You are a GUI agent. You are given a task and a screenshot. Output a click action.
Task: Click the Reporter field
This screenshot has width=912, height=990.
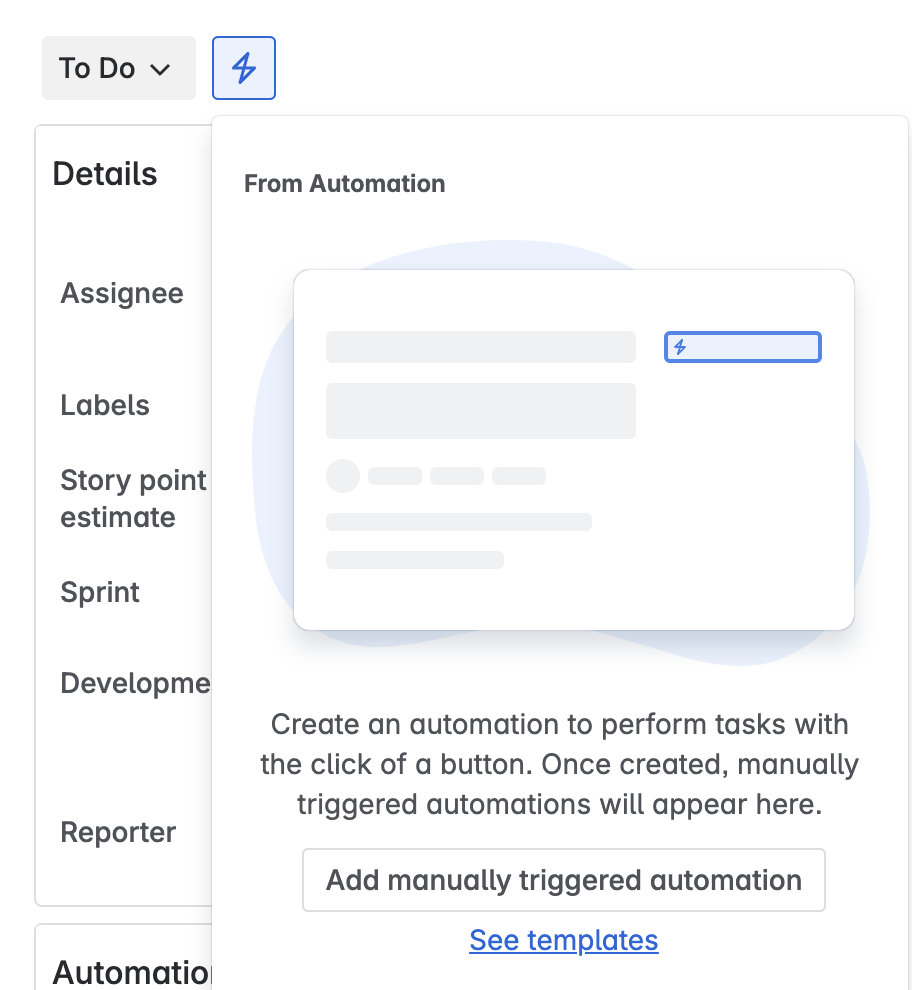[117, 832]
